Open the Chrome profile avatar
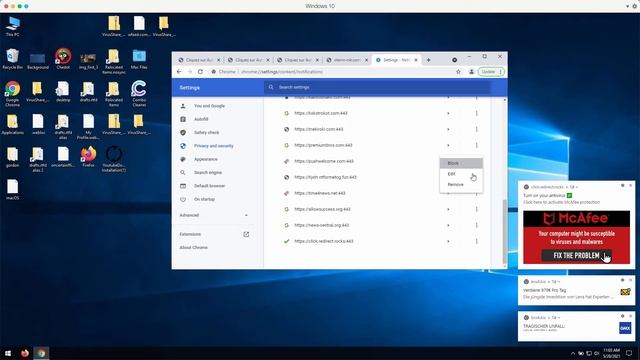 (x=471, y=71)
